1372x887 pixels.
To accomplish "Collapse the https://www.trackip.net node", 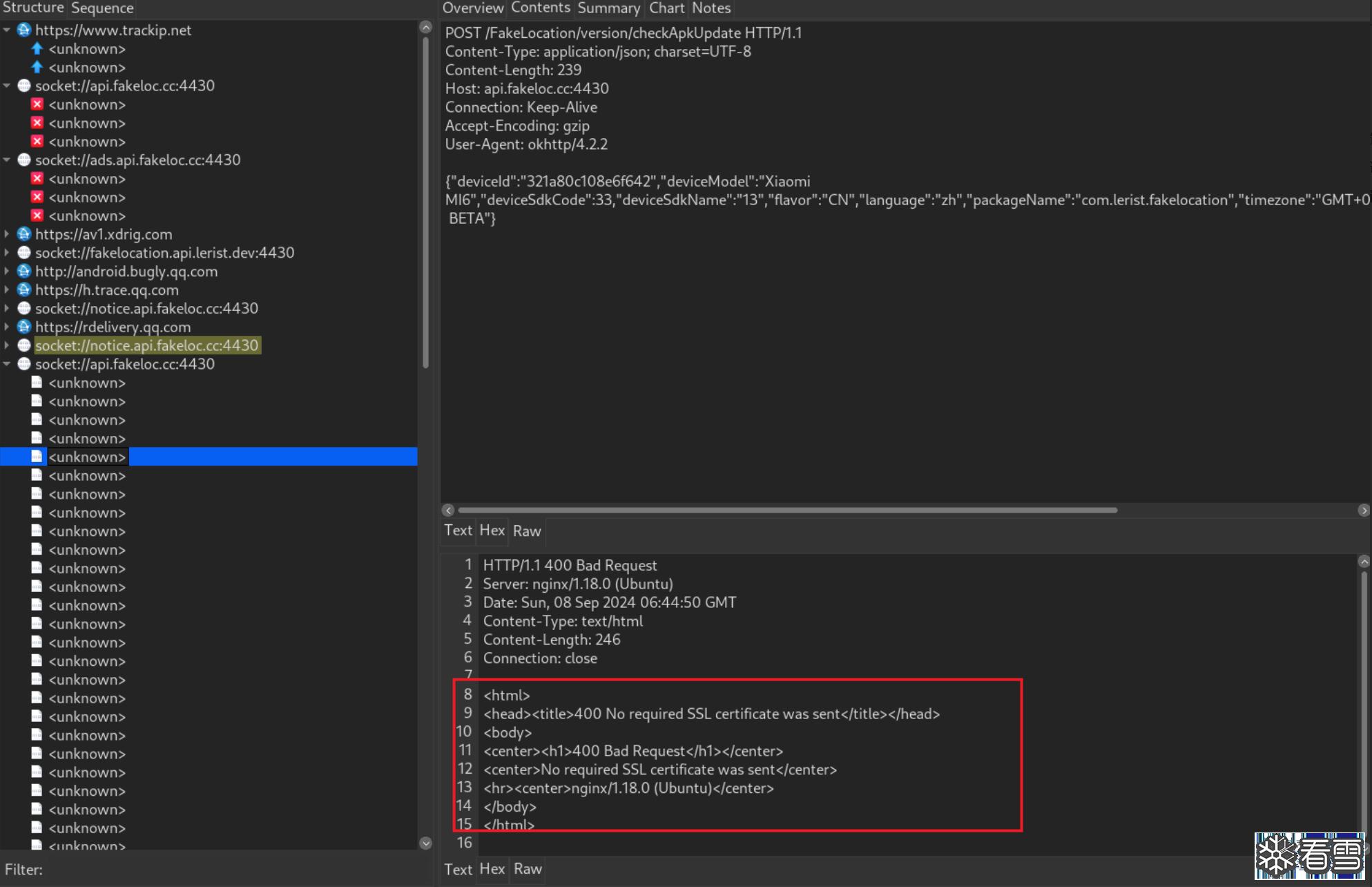I will (7, 30).
